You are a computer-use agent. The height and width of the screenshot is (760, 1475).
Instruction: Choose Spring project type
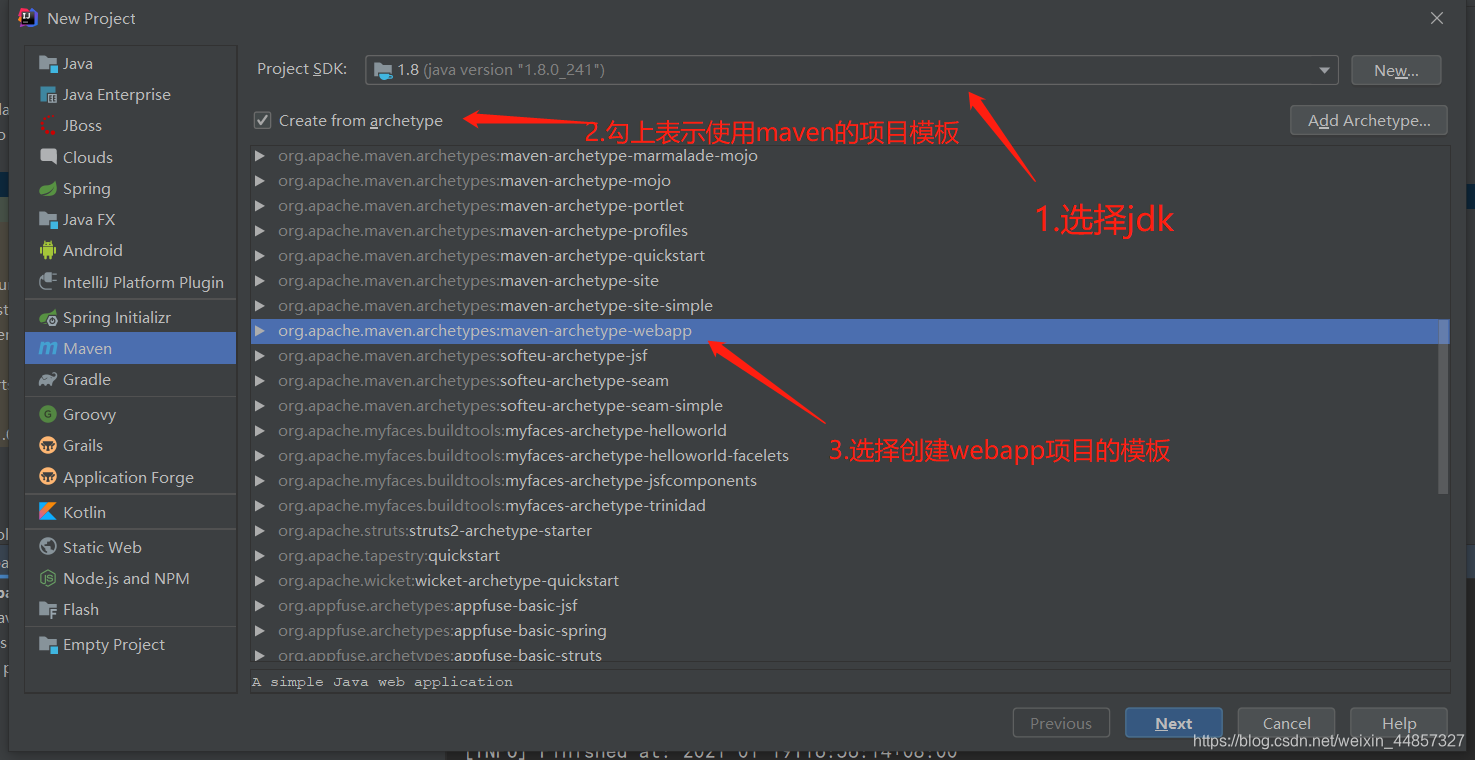pos(131,189)
